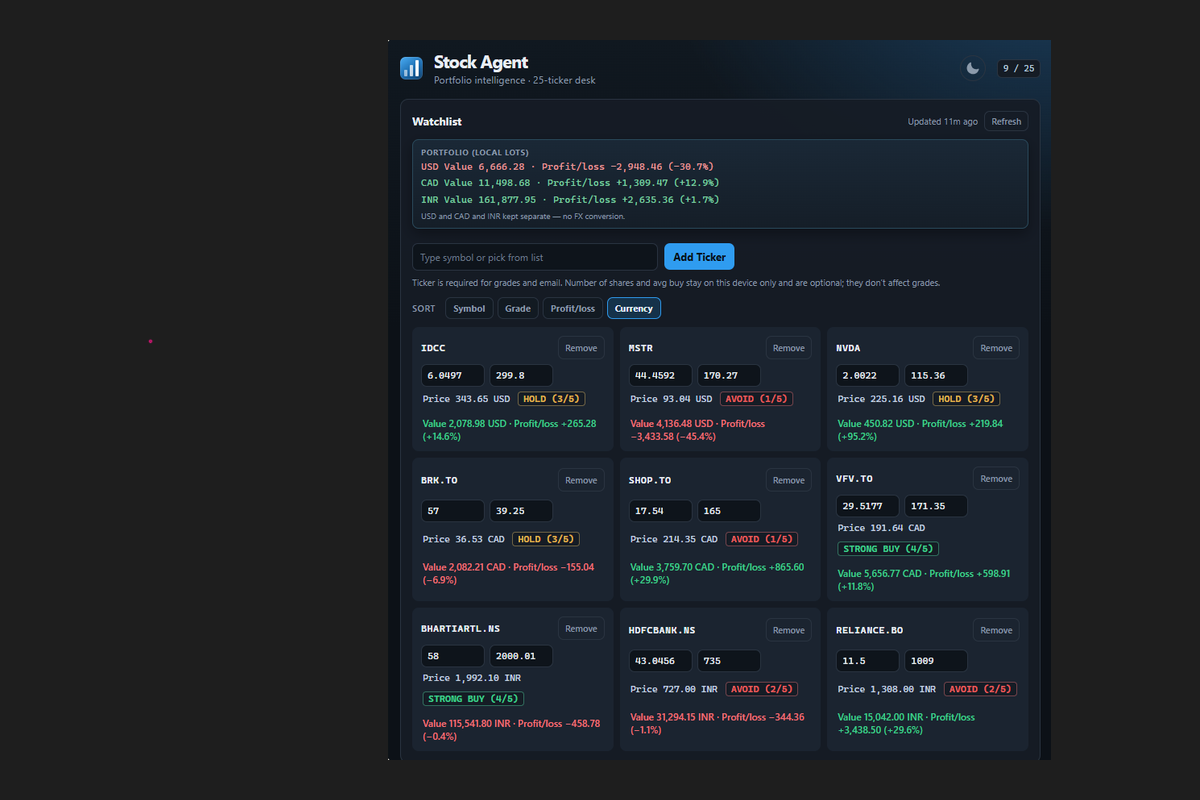The width and height of the screenshot is (1200, 800).
Task: Remove the MSTR ticker
Action: point(789,348)
